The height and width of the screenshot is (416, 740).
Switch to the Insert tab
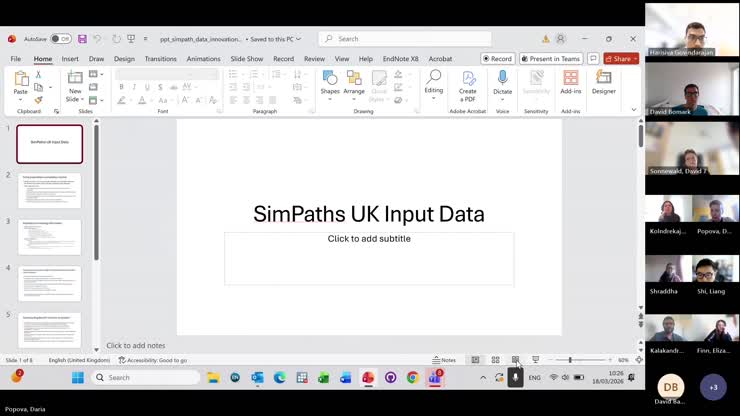(x=70, y=59)
